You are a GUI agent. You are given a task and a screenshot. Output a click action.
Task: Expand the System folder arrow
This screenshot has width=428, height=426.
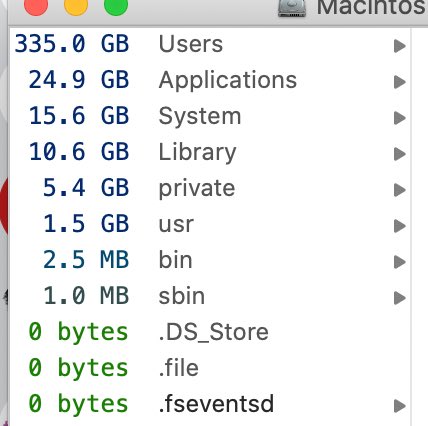coord(399,118)
